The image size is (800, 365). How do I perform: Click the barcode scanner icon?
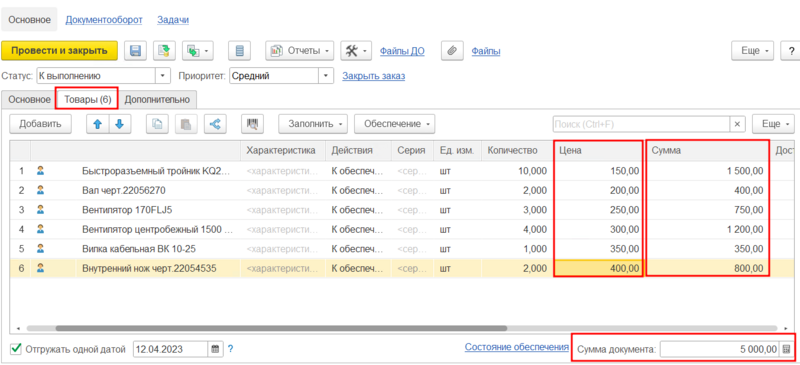pos(253,124)
